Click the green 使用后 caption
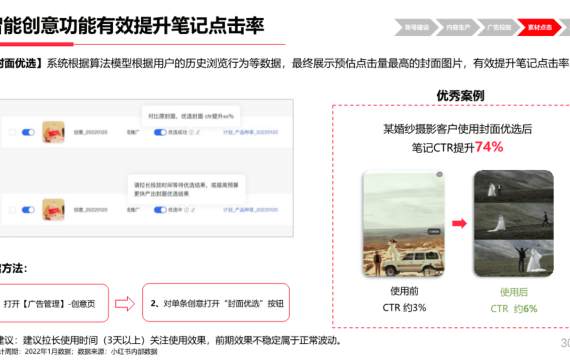The image size is (570, 360). click(514, 292)
